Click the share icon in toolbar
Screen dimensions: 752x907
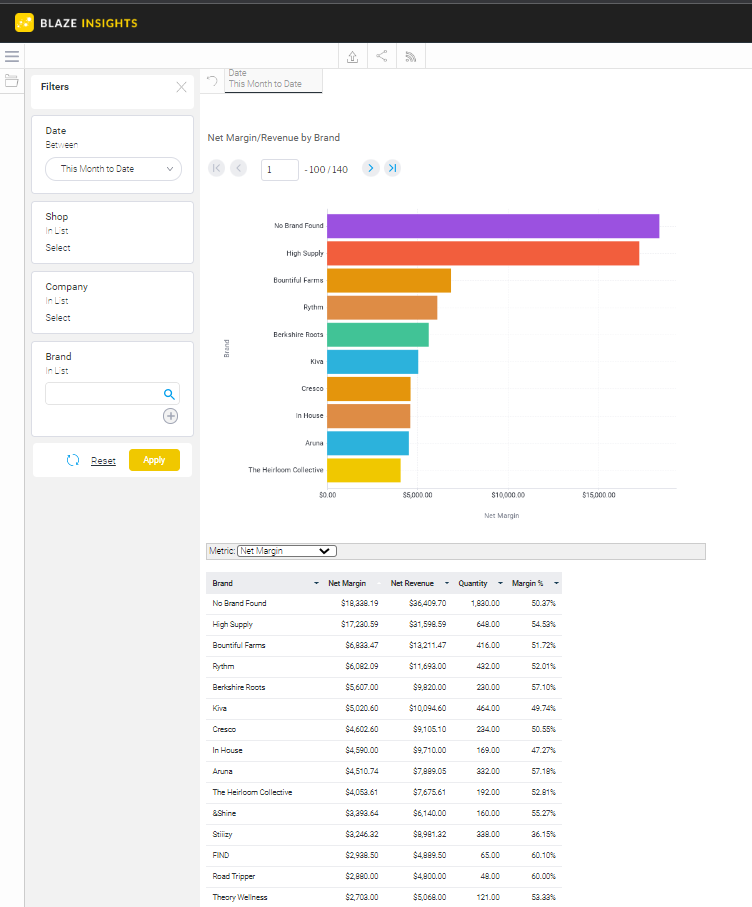click(x=381, y=57)
